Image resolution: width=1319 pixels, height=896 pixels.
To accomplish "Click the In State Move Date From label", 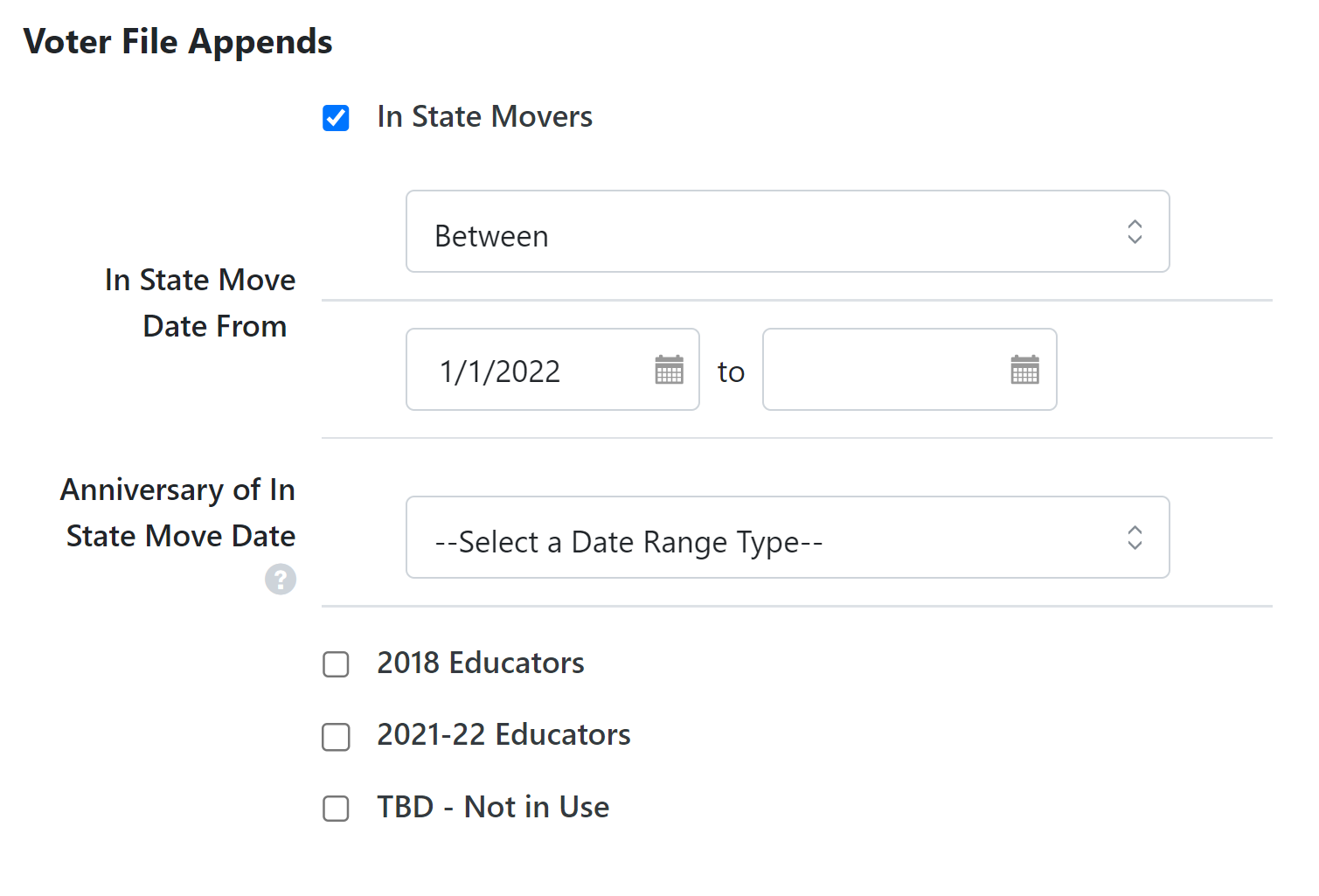I will pyautogui.click(x=201, y=303).
